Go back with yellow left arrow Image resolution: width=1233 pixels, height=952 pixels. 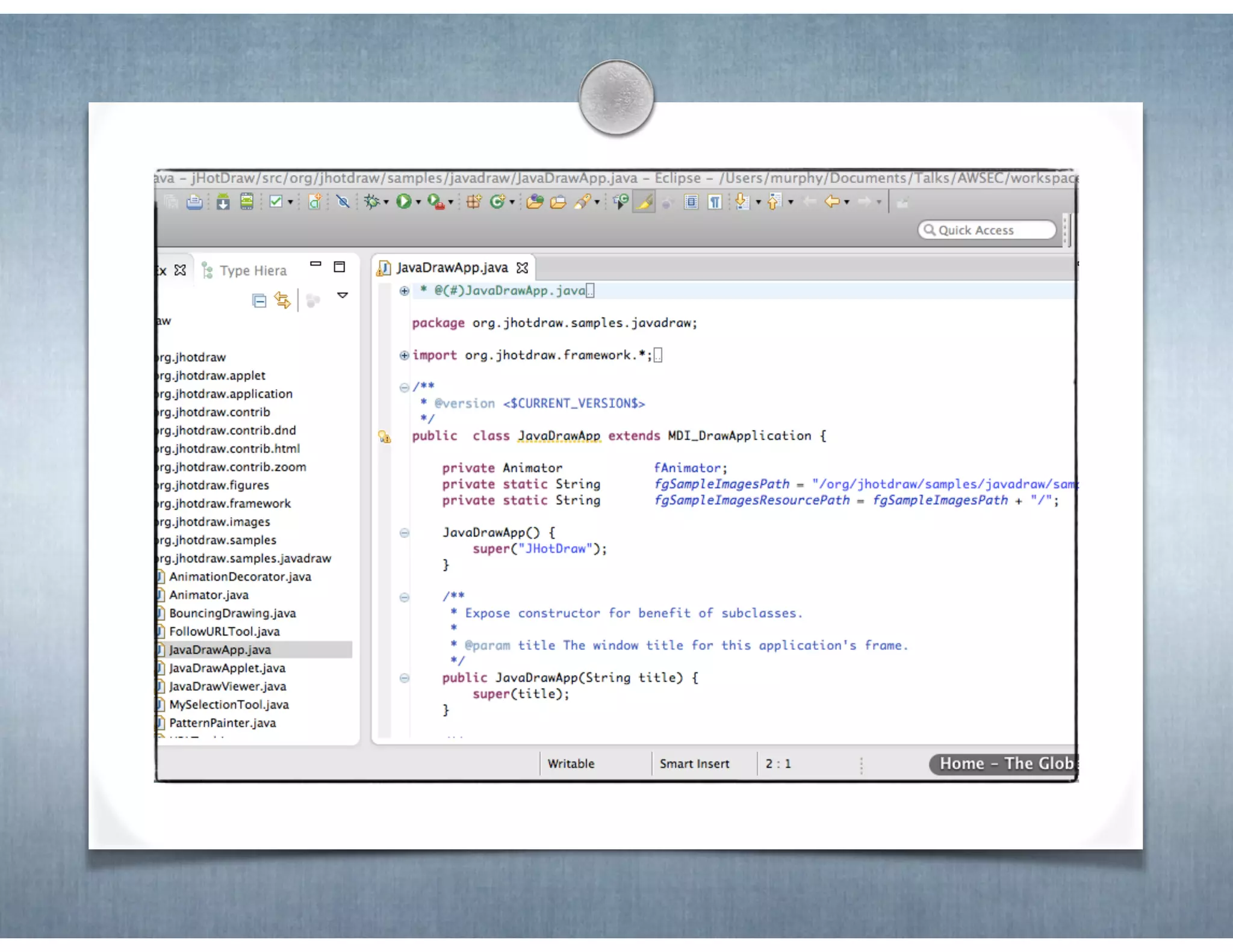(x=832, y=202)
